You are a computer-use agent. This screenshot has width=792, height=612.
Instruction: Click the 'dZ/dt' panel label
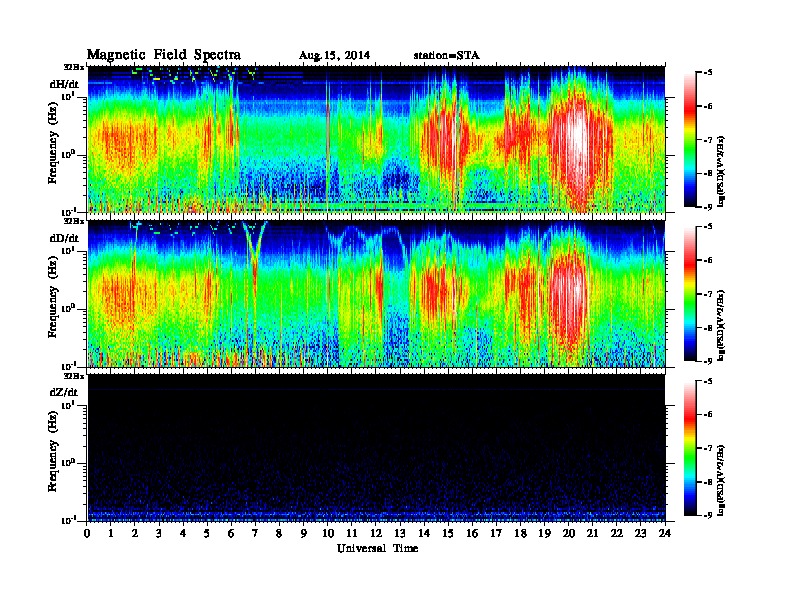coord(64,392)
